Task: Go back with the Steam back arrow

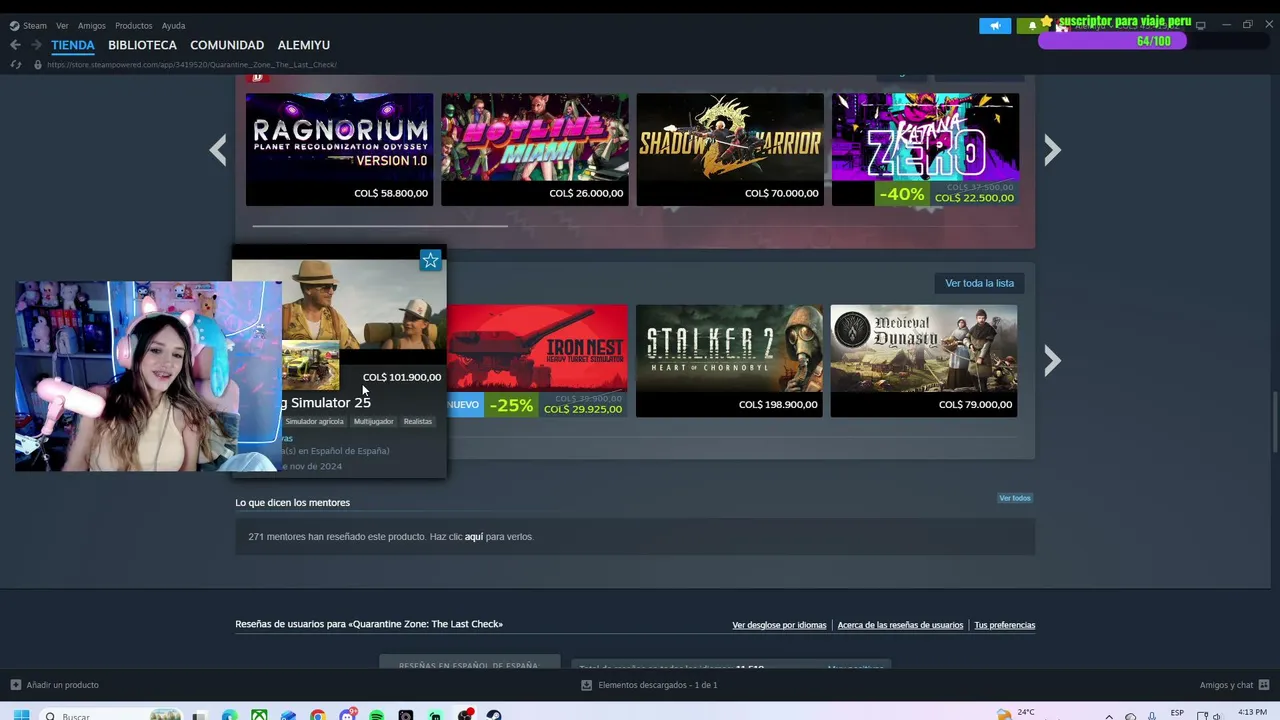Action: (15, 45)
